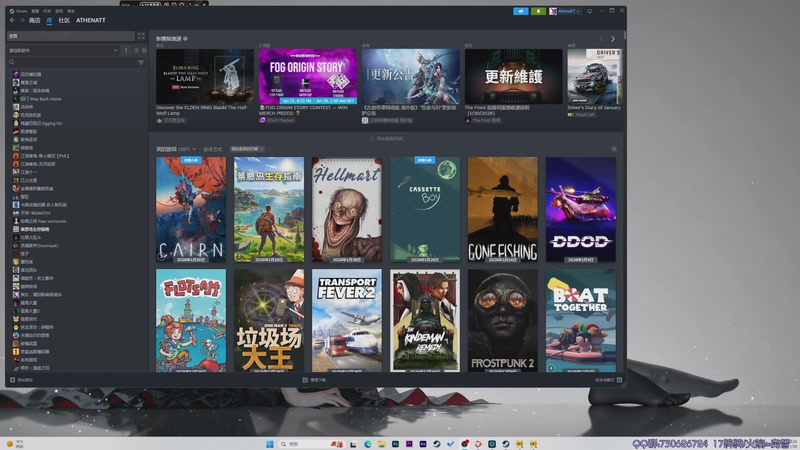
Task: Open the Transport Fever 2 game cover
Action: tap(347, 320)
